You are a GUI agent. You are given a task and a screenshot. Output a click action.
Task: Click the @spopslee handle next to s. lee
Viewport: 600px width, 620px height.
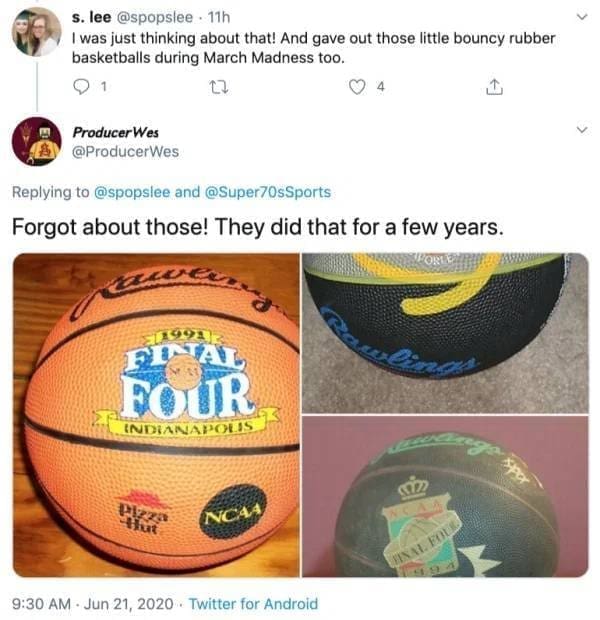[154, 17]
